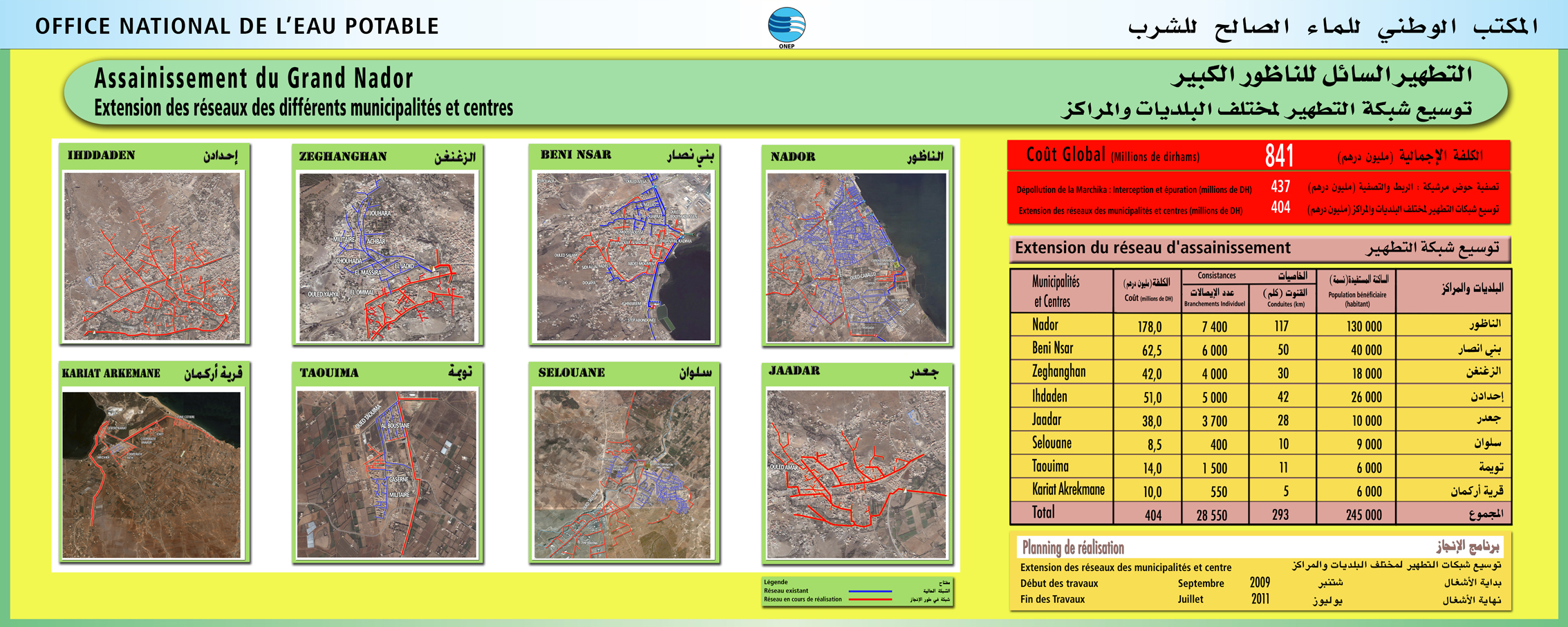
Task: Click the red 'Réseau en cours' legend line
Action: [x=870, y=600]
